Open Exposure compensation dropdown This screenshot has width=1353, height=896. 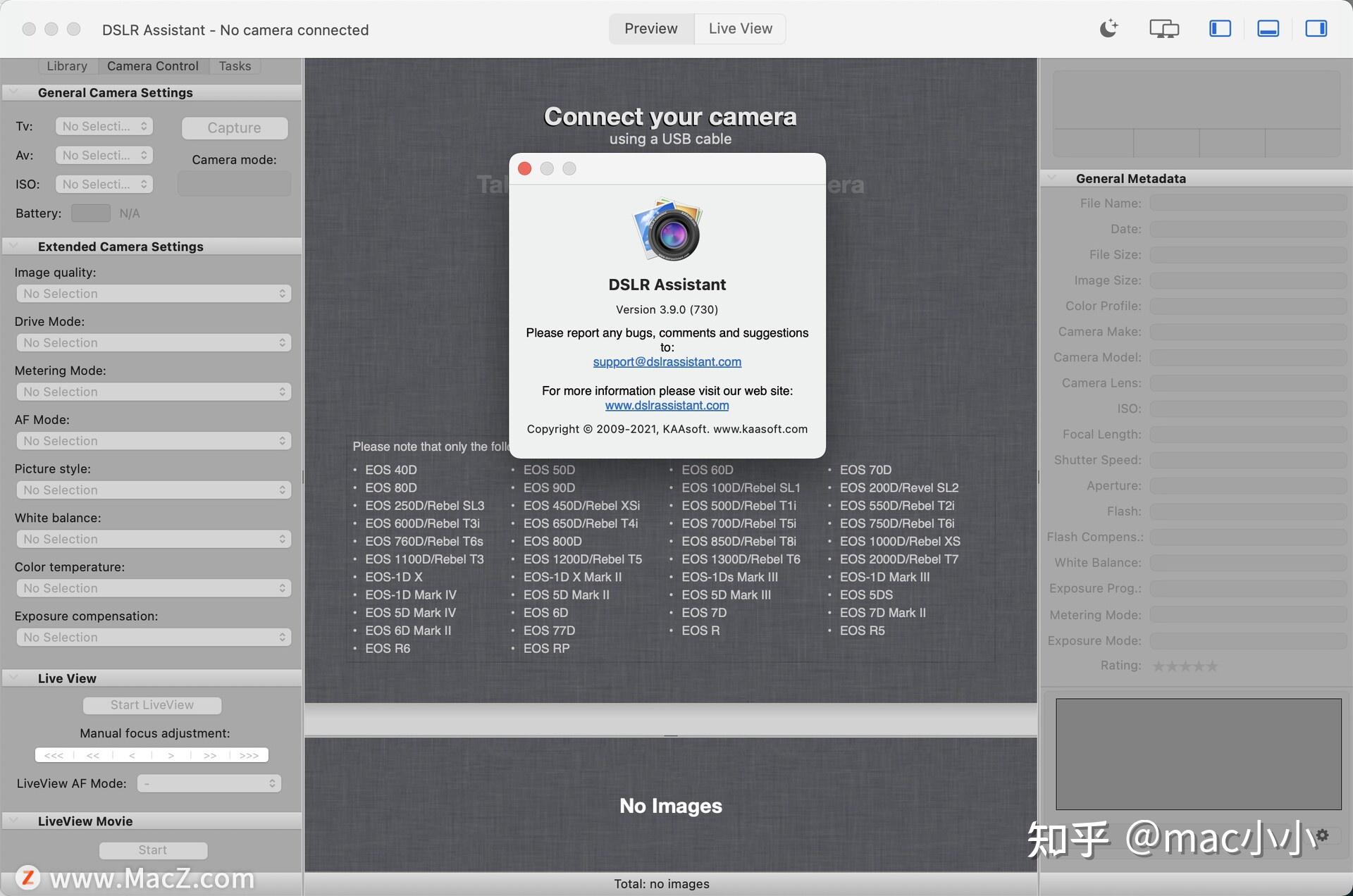click(x=154, y=637)
